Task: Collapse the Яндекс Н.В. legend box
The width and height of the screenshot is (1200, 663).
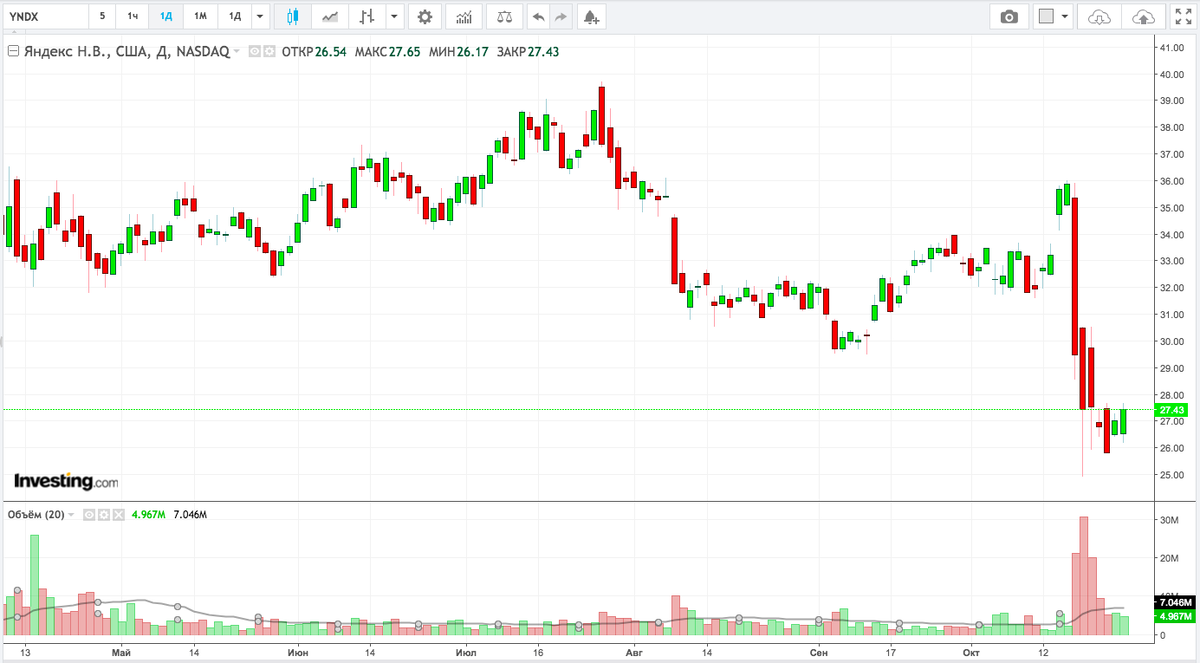Action: [12, 50]
